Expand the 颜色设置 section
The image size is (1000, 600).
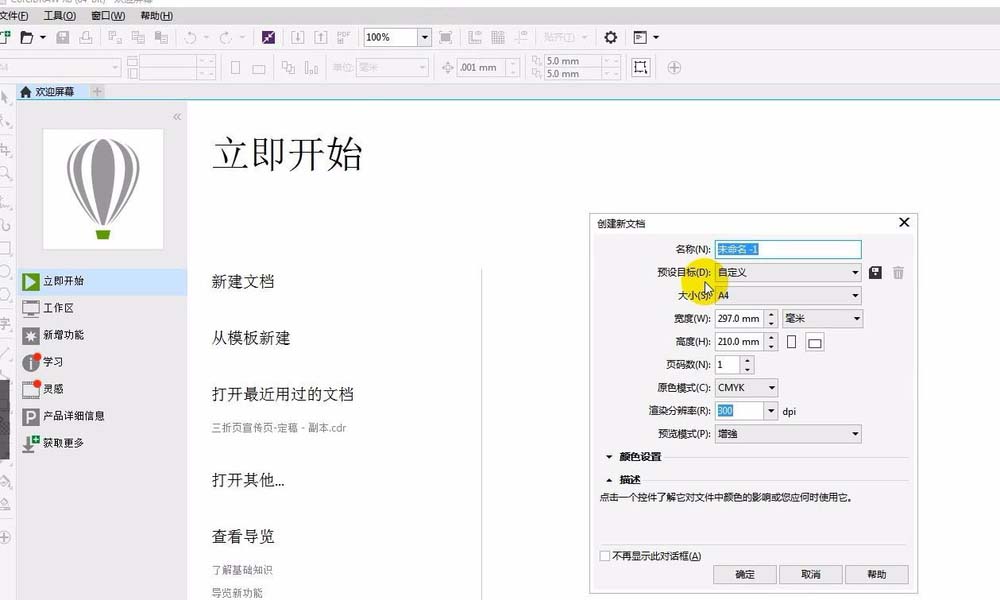609,457
